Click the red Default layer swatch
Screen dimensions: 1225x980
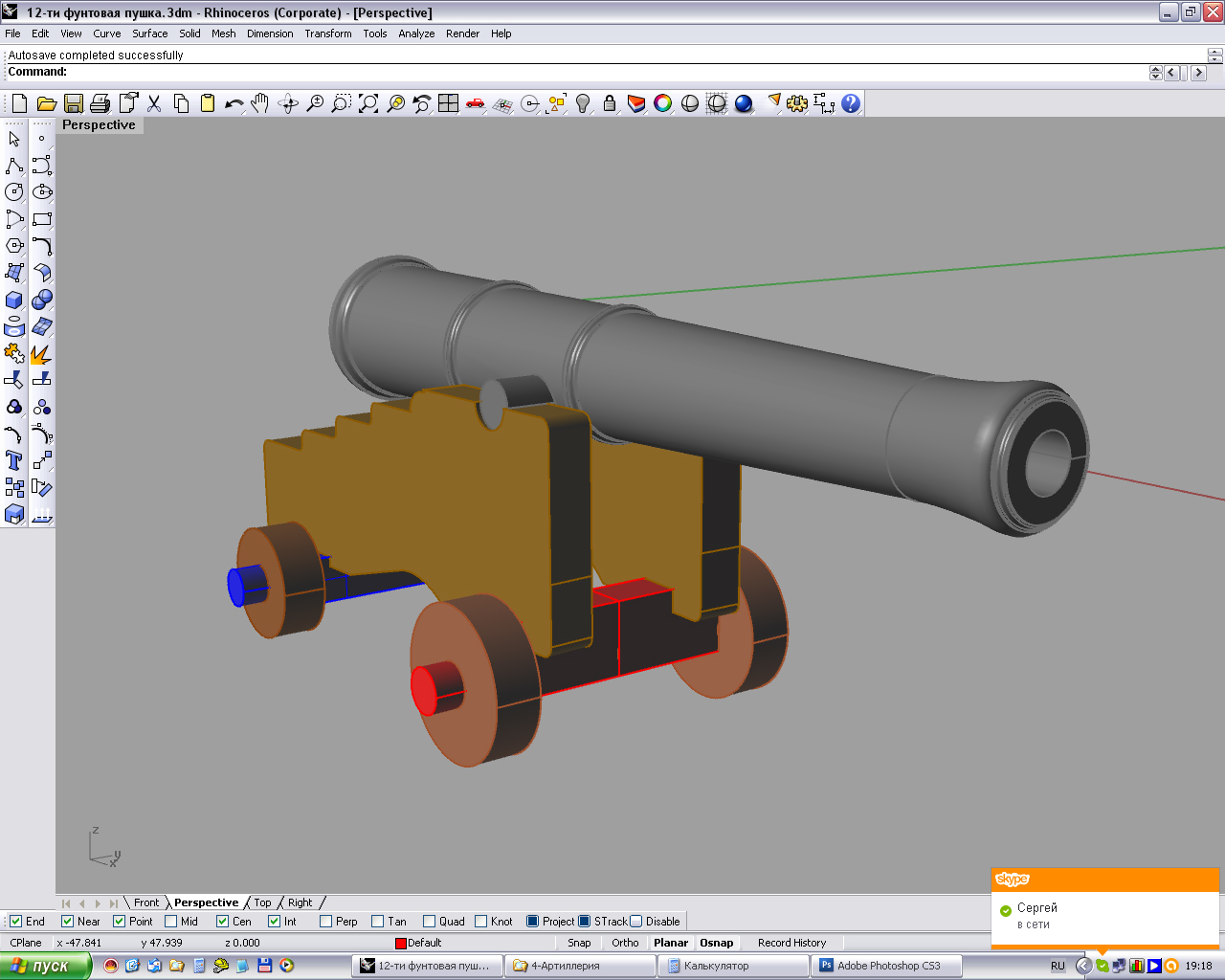pyautogui.click(x=401, y=944)
